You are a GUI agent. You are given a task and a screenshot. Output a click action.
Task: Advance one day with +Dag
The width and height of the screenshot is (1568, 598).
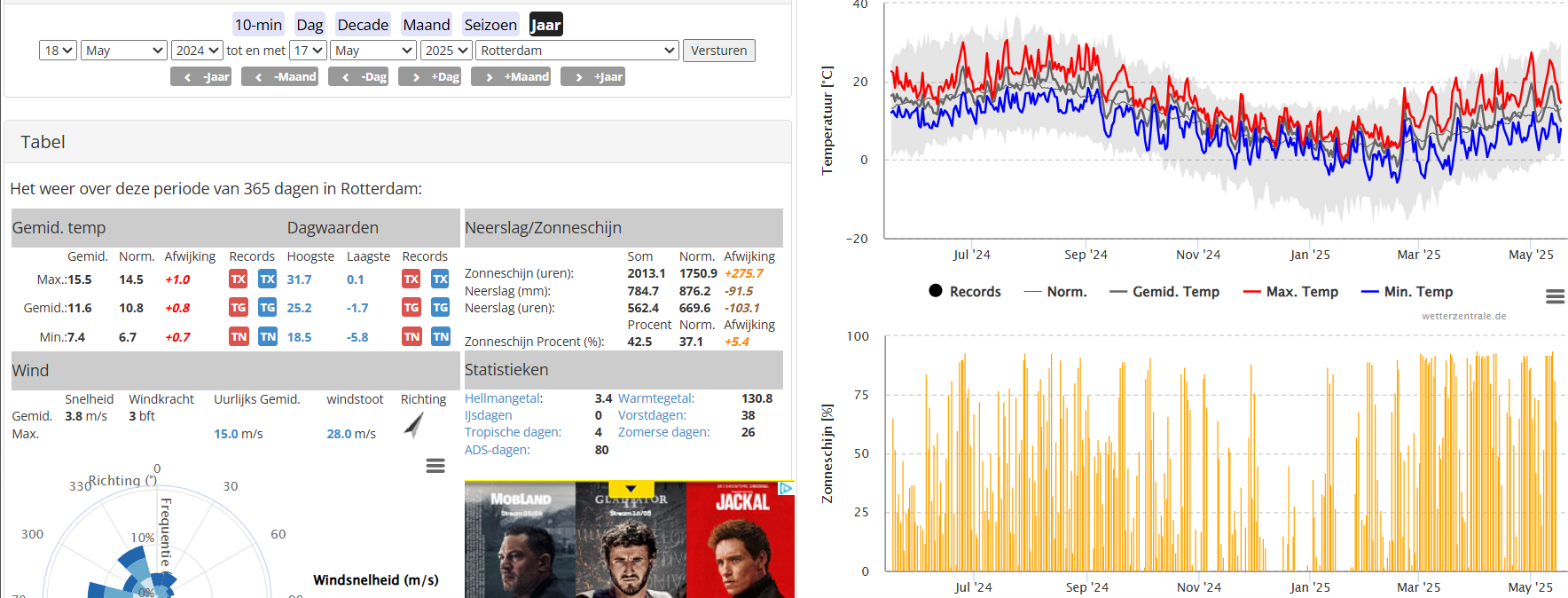pyautogui.click(x=430, y=77)
